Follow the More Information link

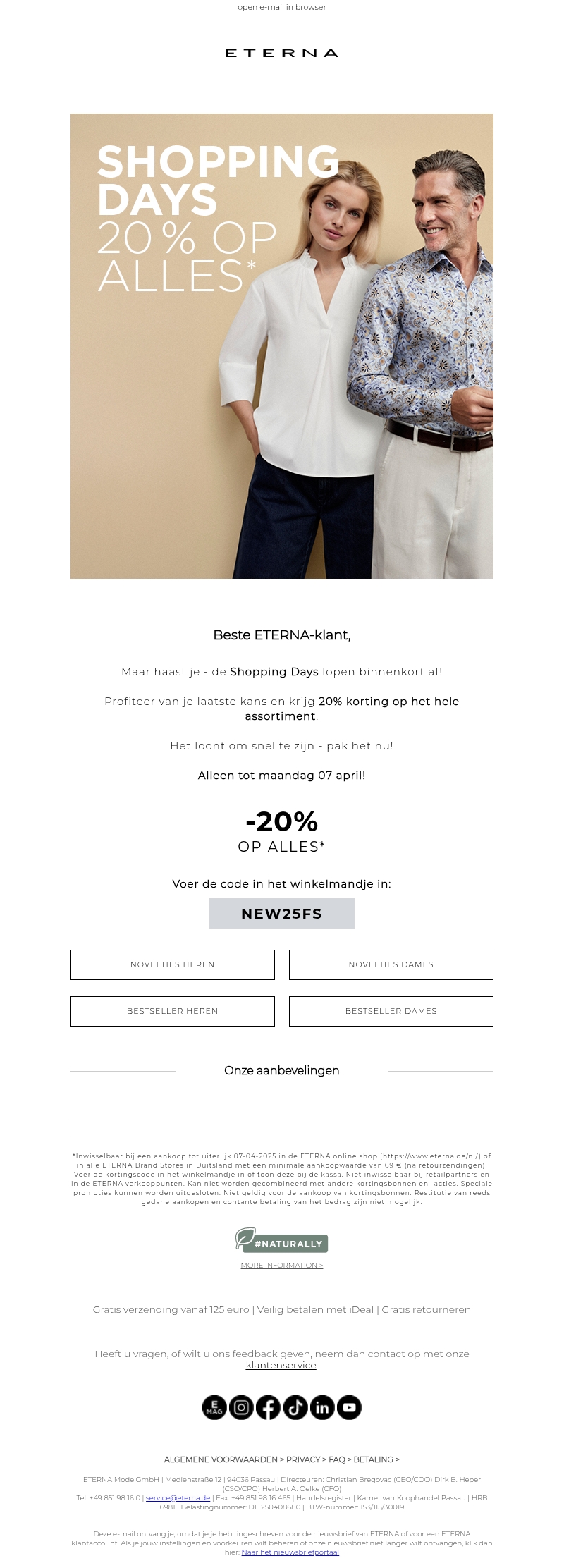(282, 1266)
